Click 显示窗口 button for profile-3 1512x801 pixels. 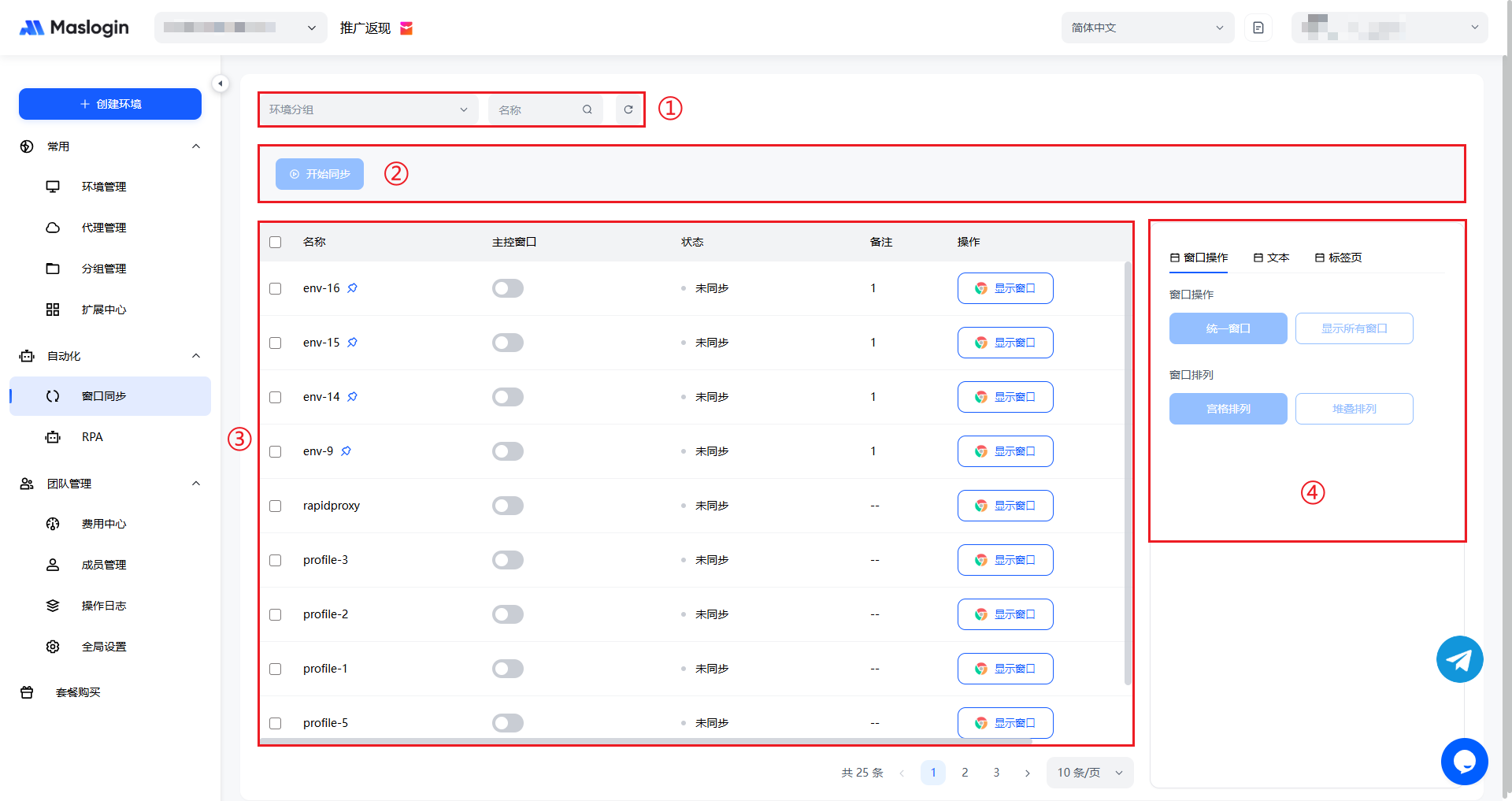(x=1005, y=560)
